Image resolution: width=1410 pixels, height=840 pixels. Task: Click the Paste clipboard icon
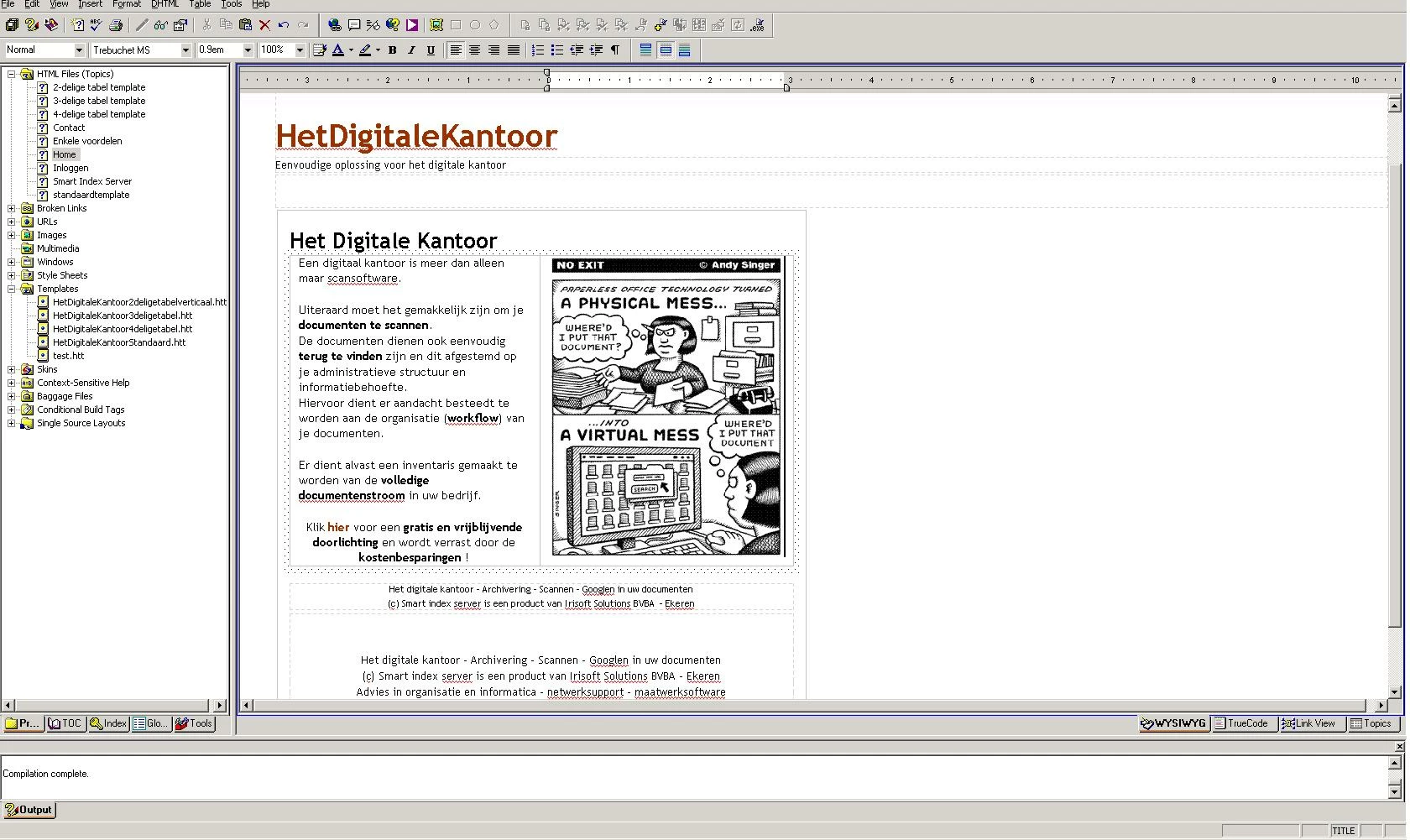245,25
